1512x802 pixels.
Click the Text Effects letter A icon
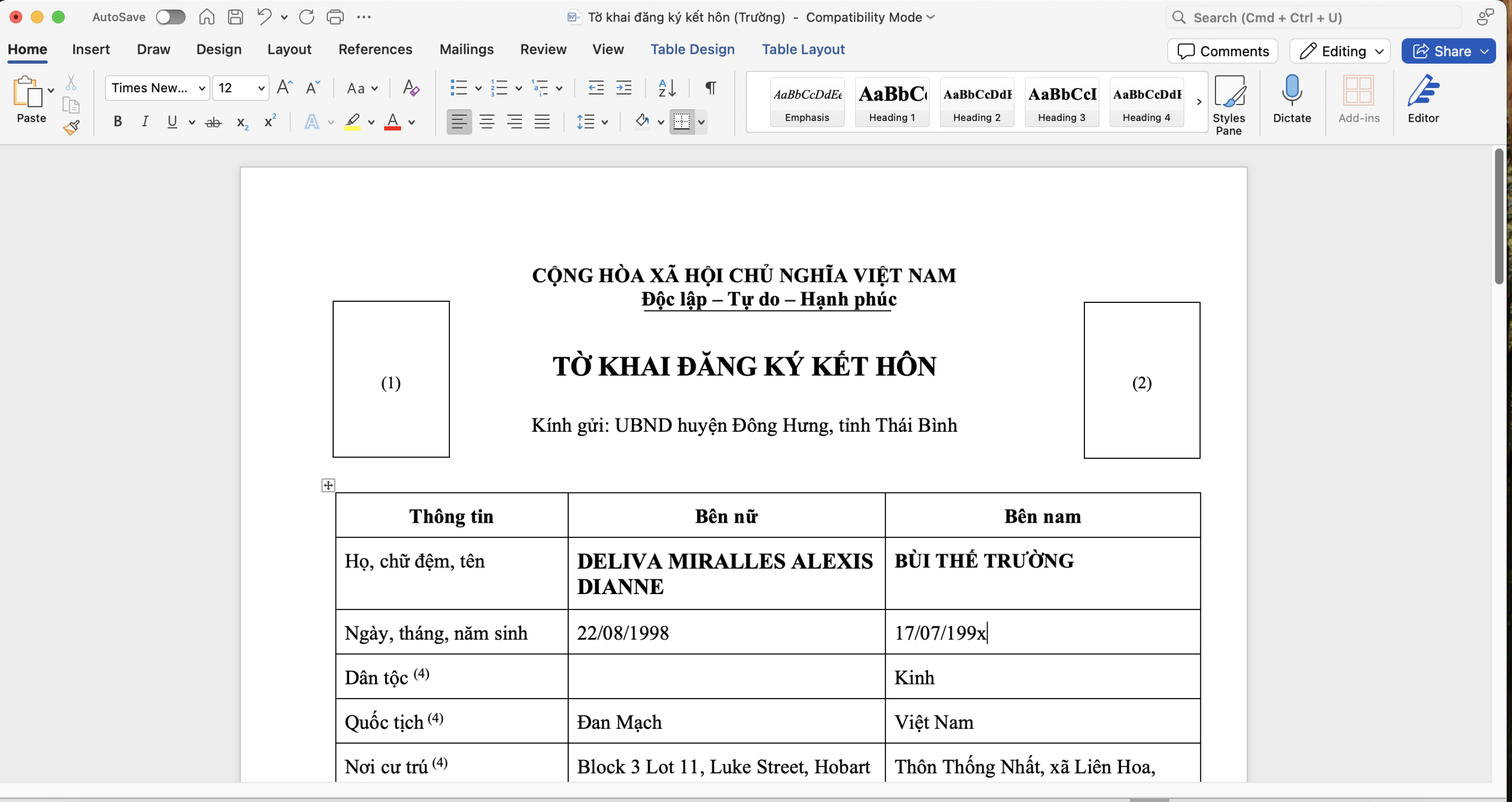(312, 122)
